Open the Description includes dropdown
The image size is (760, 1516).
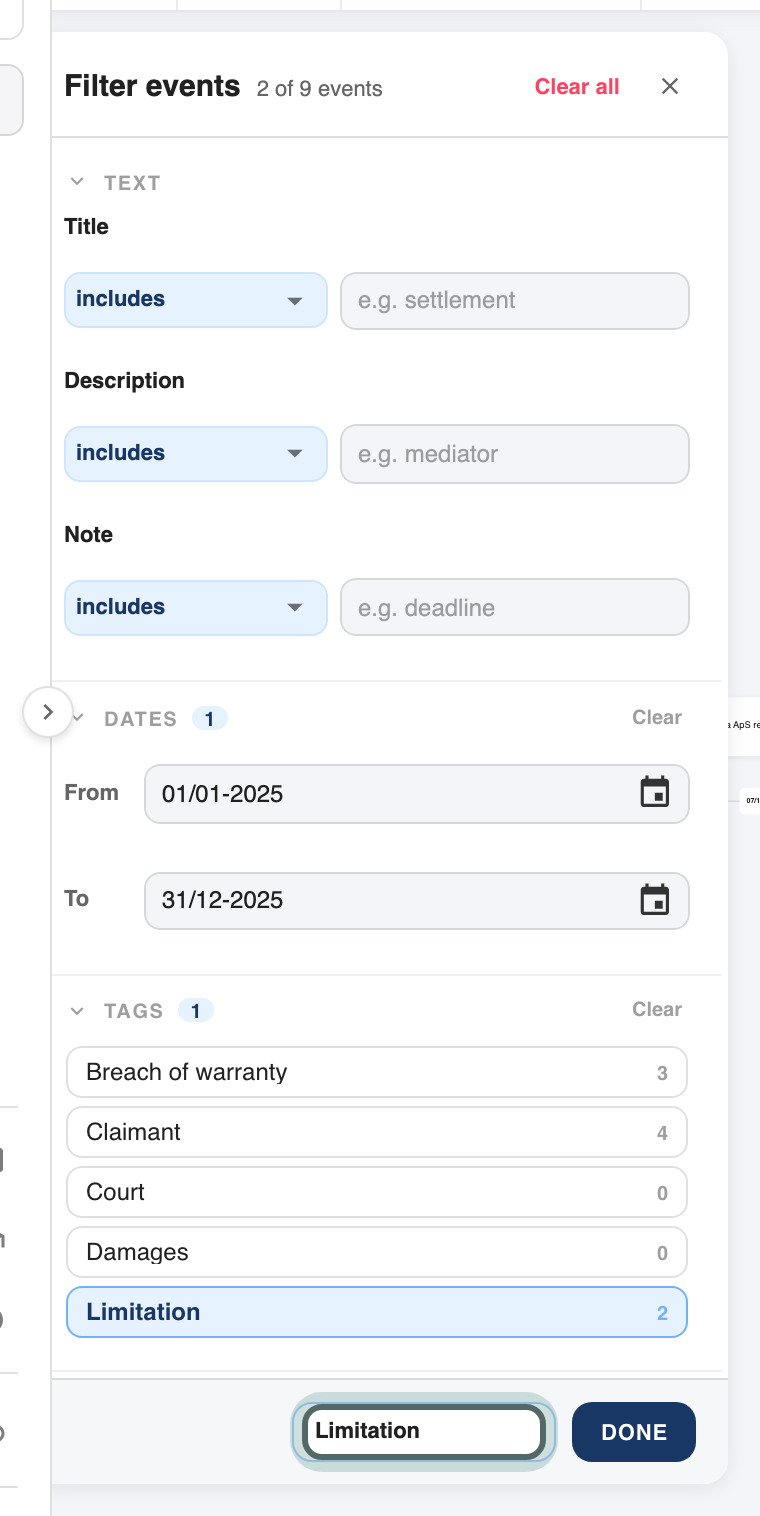tap(196, 454)
